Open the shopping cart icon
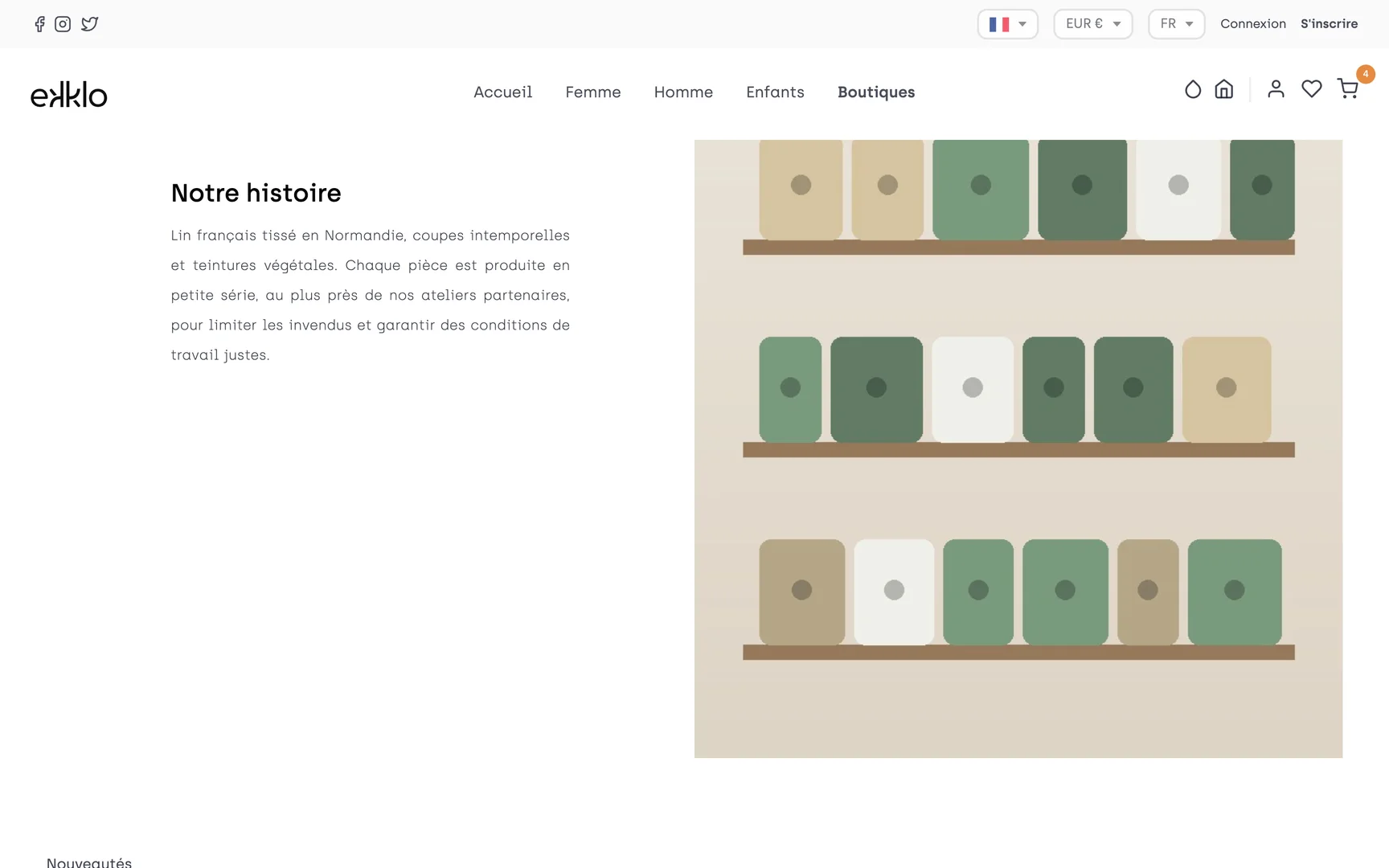 (1348, 89)
